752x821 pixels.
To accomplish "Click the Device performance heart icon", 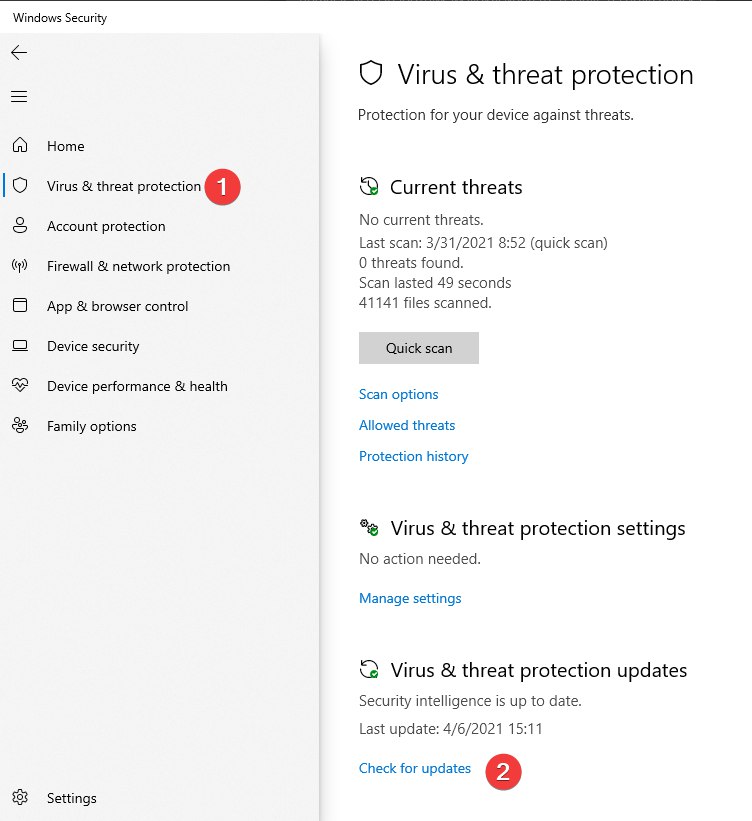I will pos(20,385).
